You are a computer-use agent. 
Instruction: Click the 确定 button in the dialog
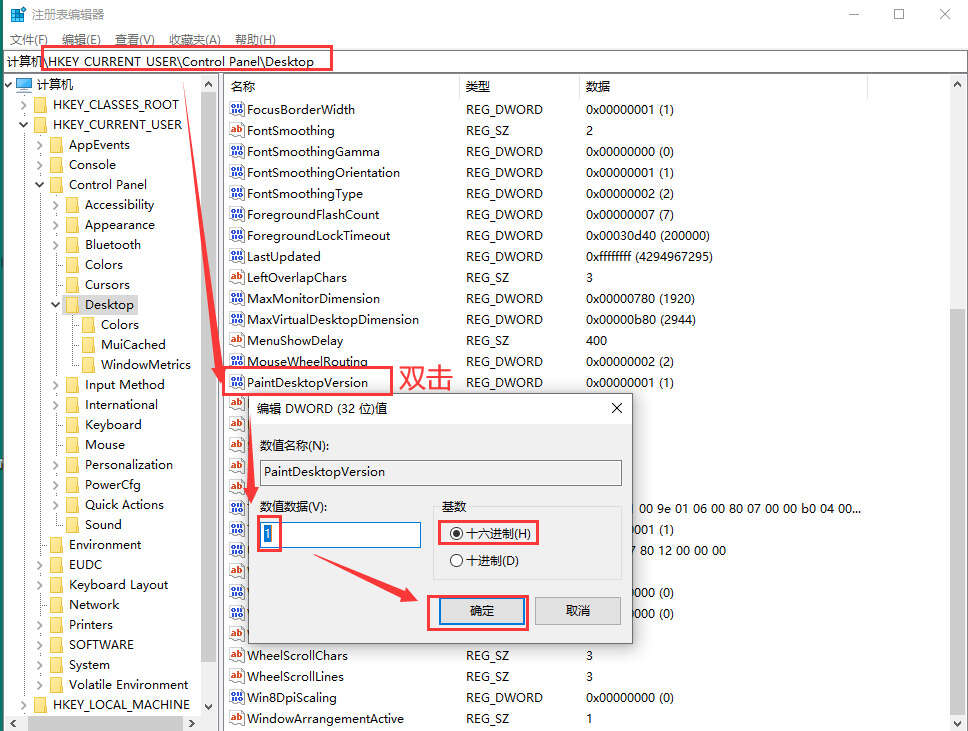pyautogui.click(x=482, y=611)
